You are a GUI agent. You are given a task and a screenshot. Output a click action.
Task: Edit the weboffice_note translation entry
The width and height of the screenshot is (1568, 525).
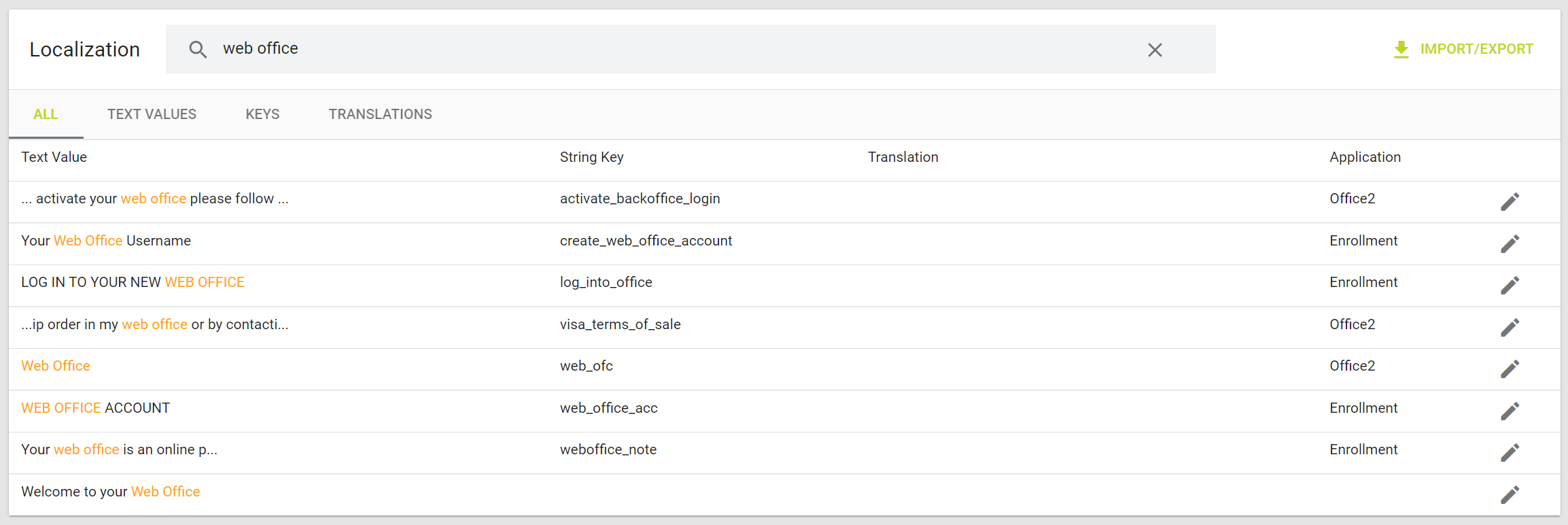(x=1510, y=452)
